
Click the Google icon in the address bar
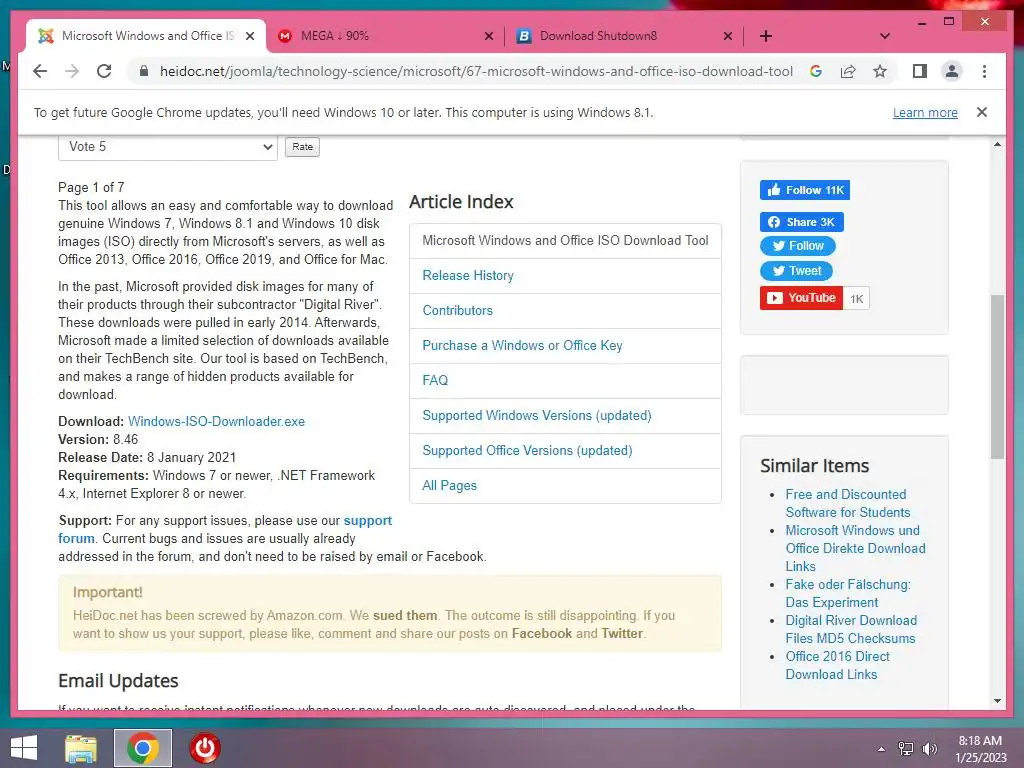pyautogui.click(x=816, y=71)
